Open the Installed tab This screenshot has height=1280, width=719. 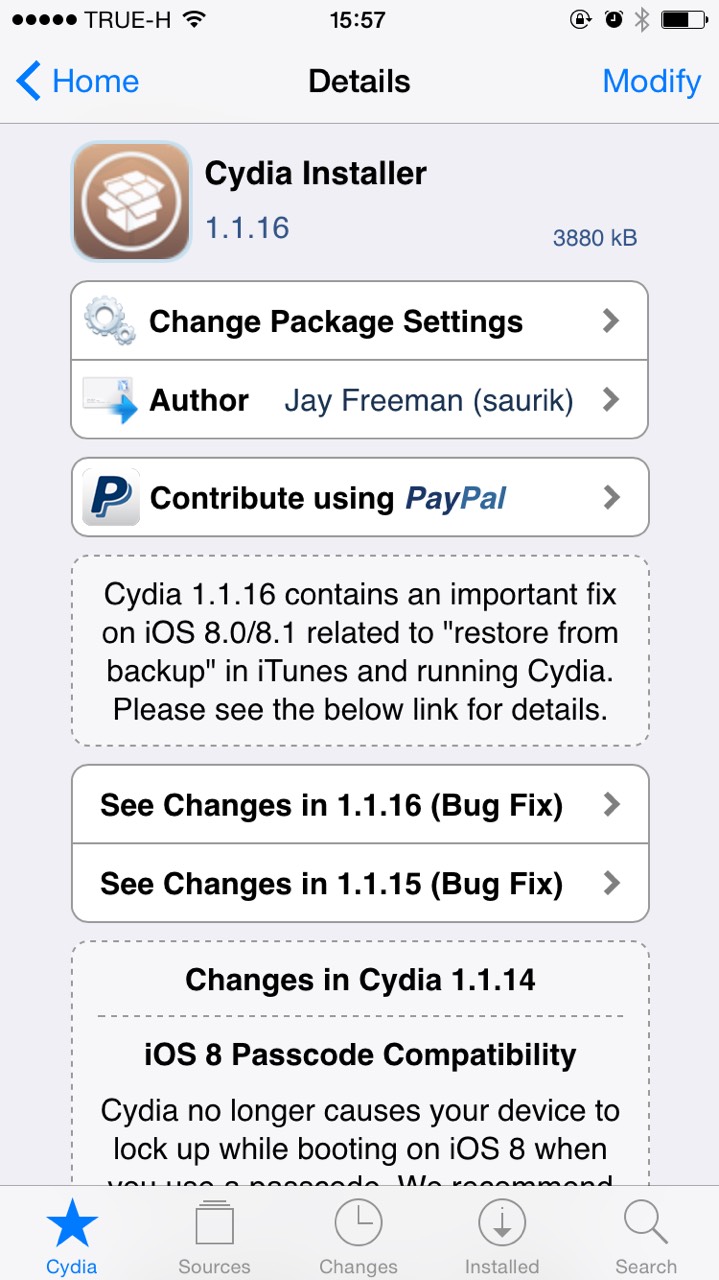[502, 1238]
